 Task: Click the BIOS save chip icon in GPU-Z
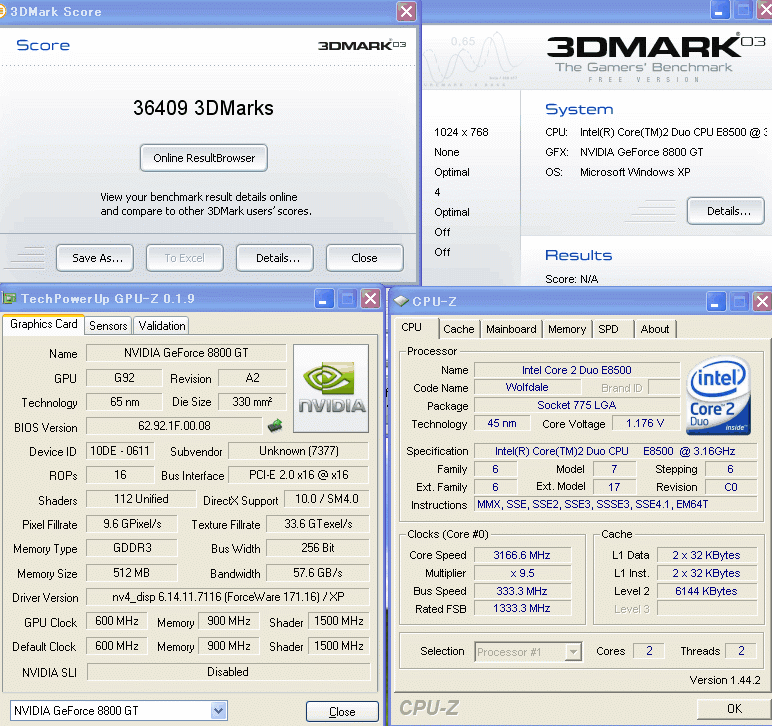[273, 426]
